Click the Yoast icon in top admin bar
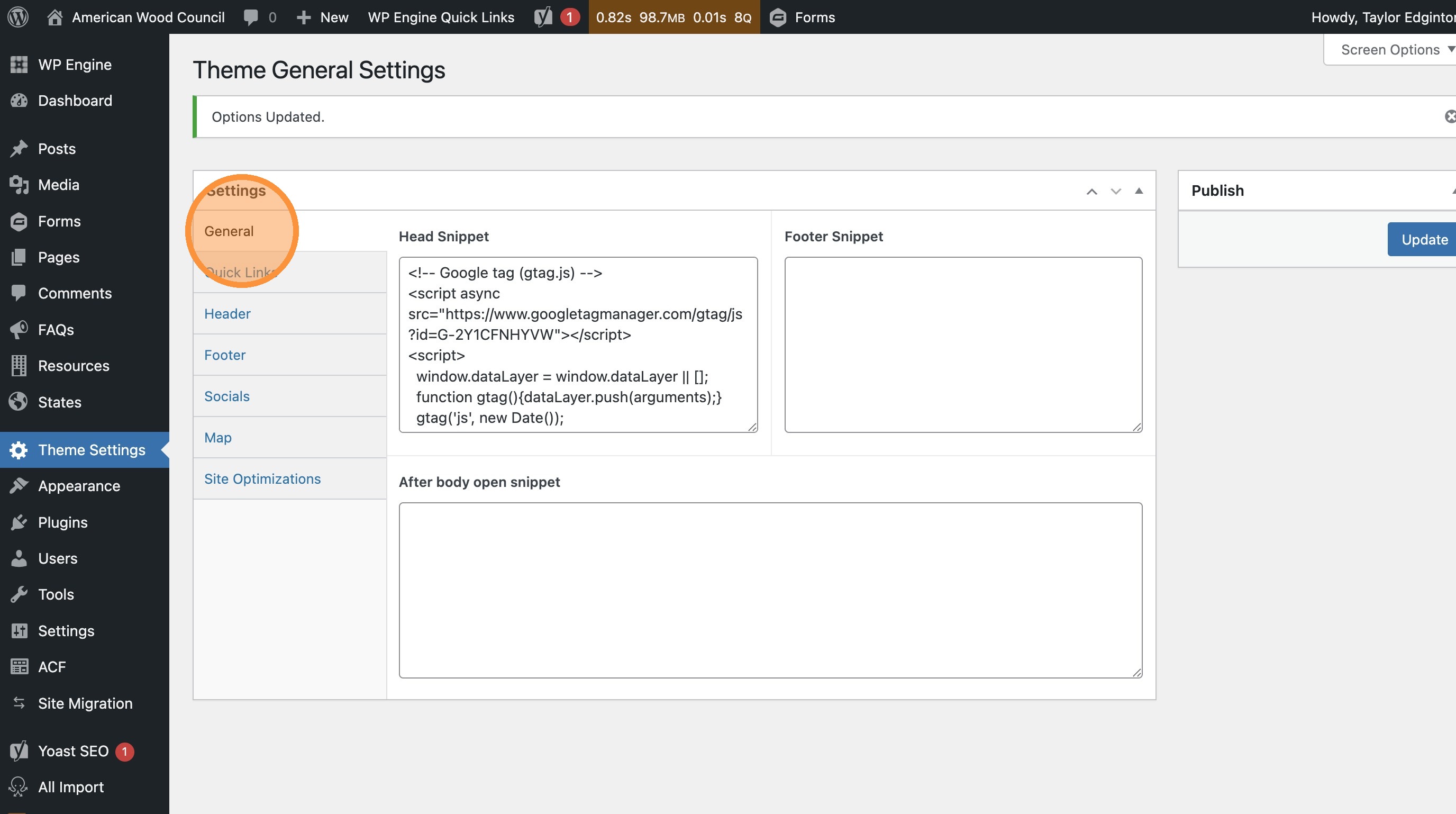This screenshot has height=814, width=1456. 544,17
